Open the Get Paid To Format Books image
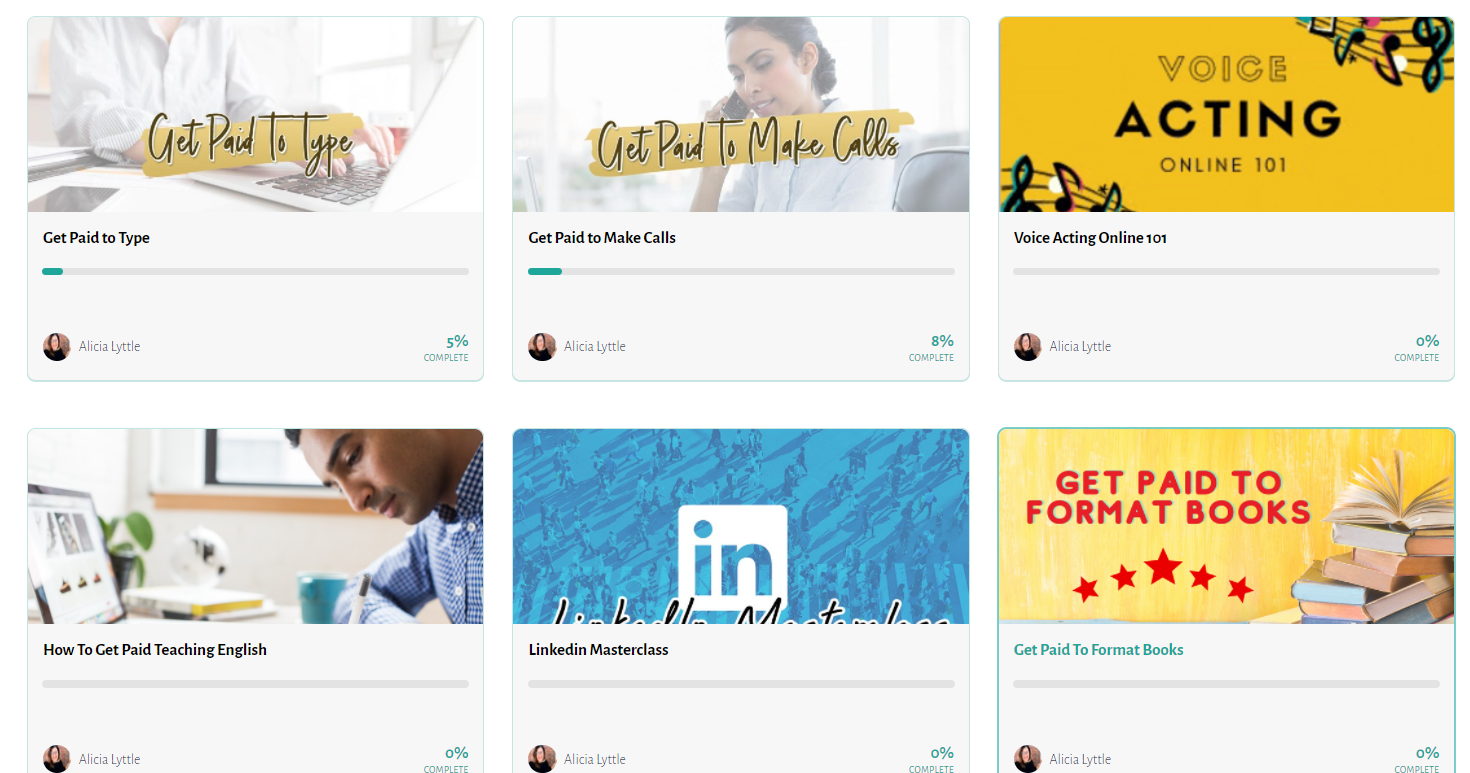The width and height of the screenshot is (1470, 773). [1226, 527]
